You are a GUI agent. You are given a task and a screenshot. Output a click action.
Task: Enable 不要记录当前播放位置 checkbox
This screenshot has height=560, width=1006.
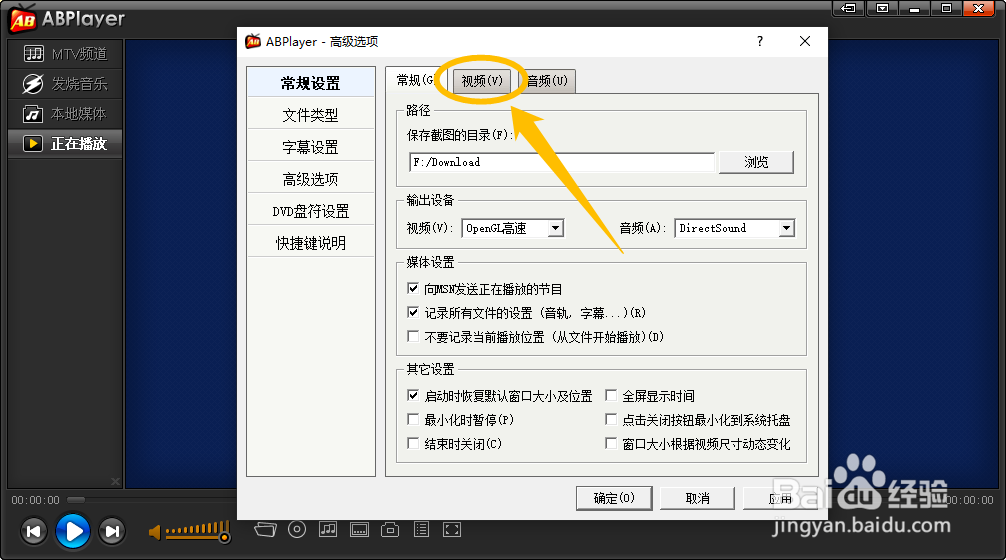(413, 336)
